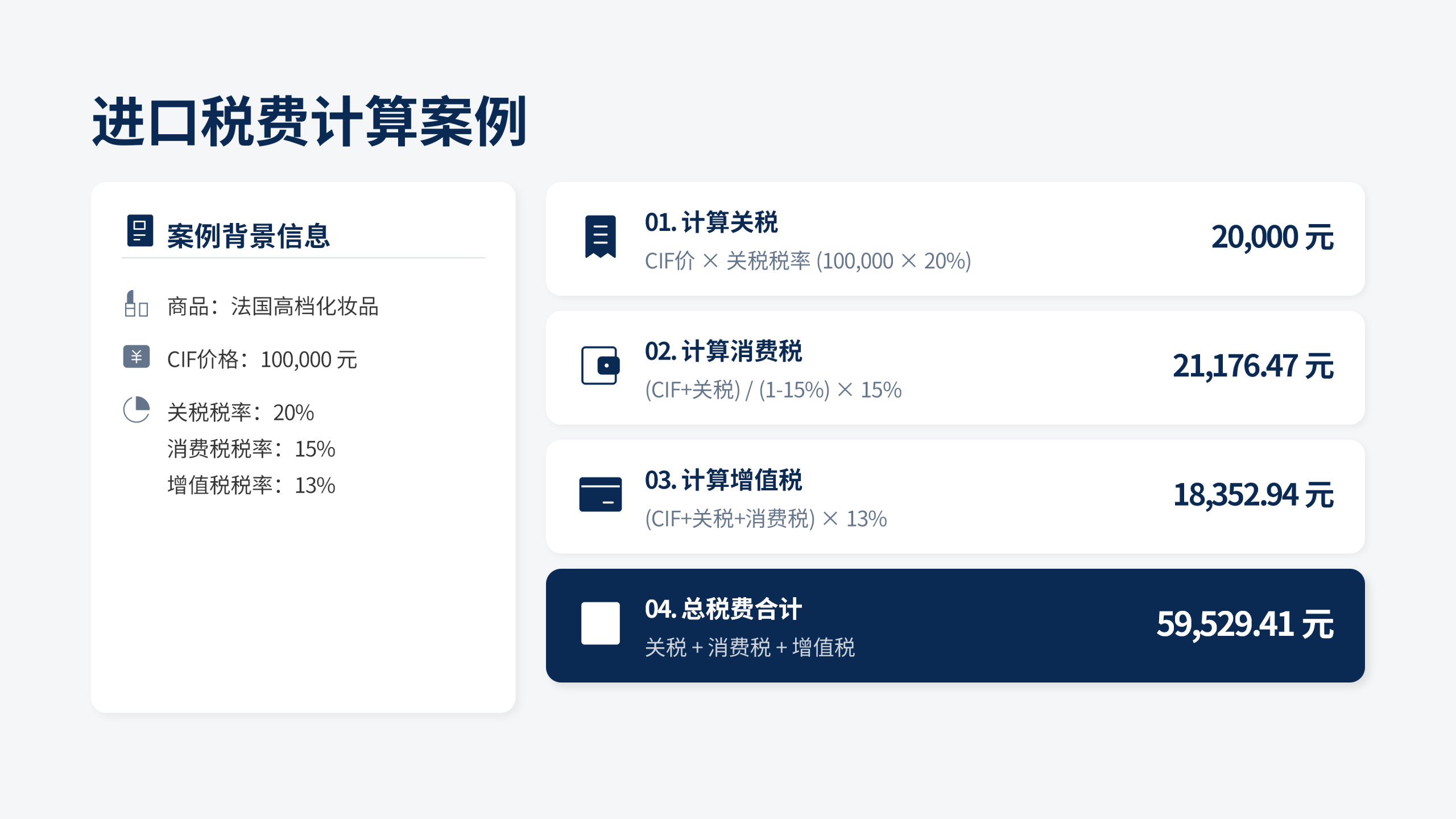Select the 01. 计算关税 step heading
The image size is (1456, 819).
tap(711, 222)
